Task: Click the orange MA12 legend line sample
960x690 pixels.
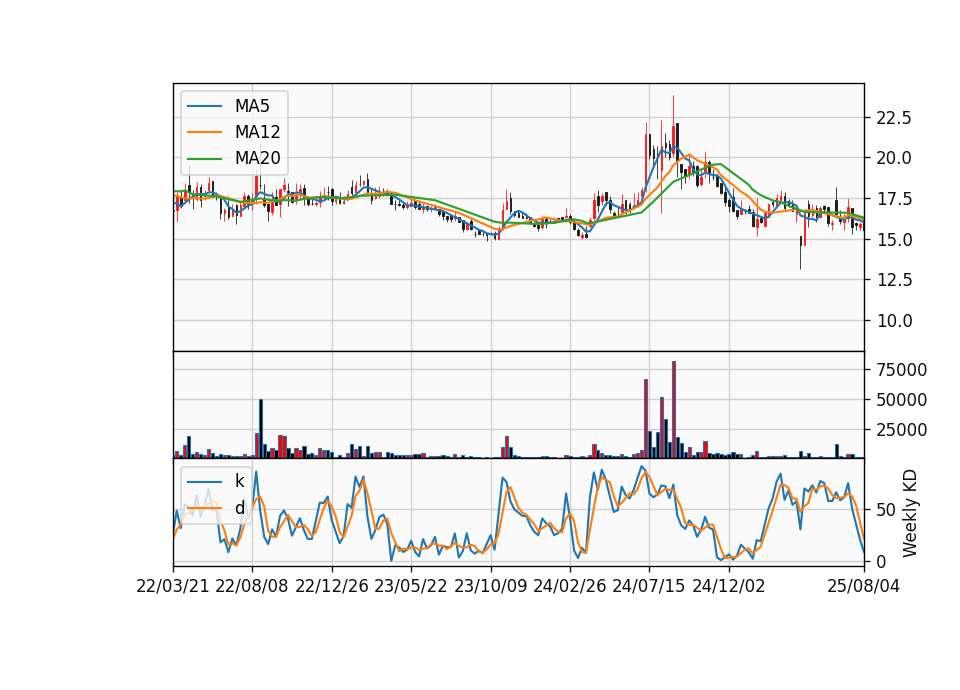Action: pyautogui.click(x=204, y=132)
